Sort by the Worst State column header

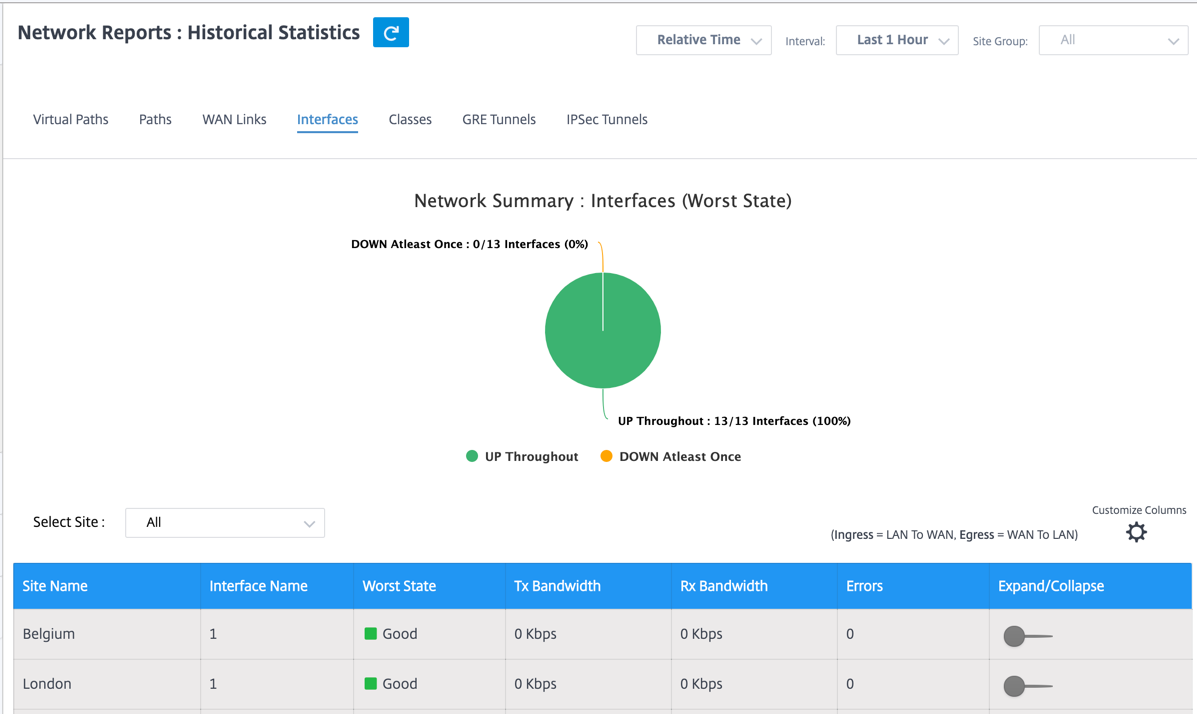[430, 586]
